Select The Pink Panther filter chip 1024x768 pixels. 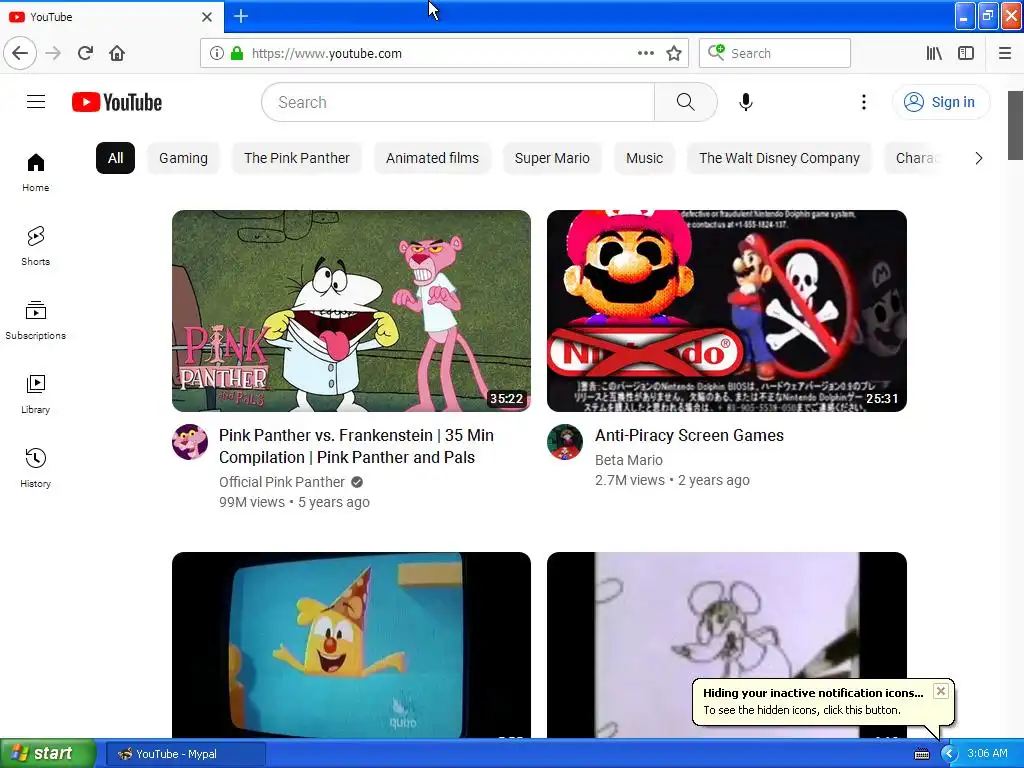(297, 158)
